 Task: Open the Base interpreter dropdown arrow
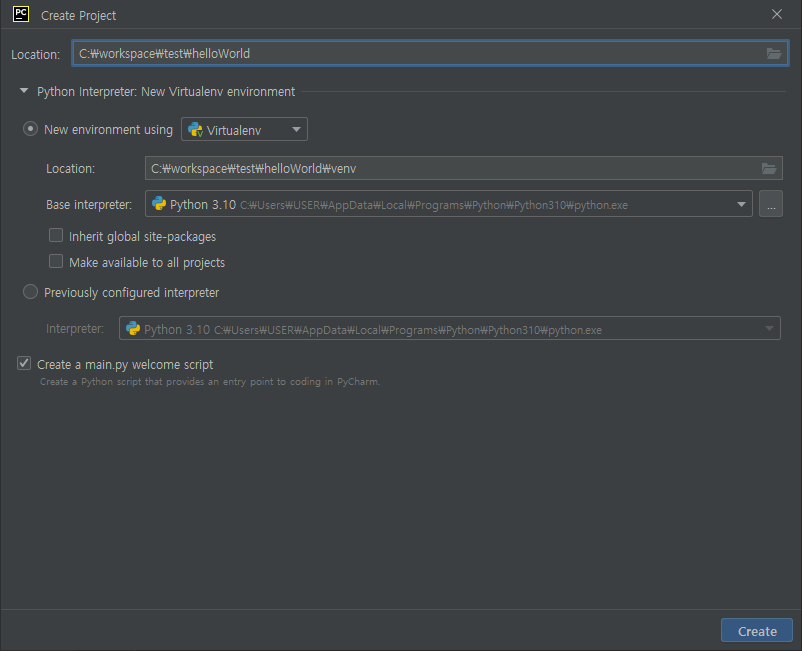pos(741,205)
